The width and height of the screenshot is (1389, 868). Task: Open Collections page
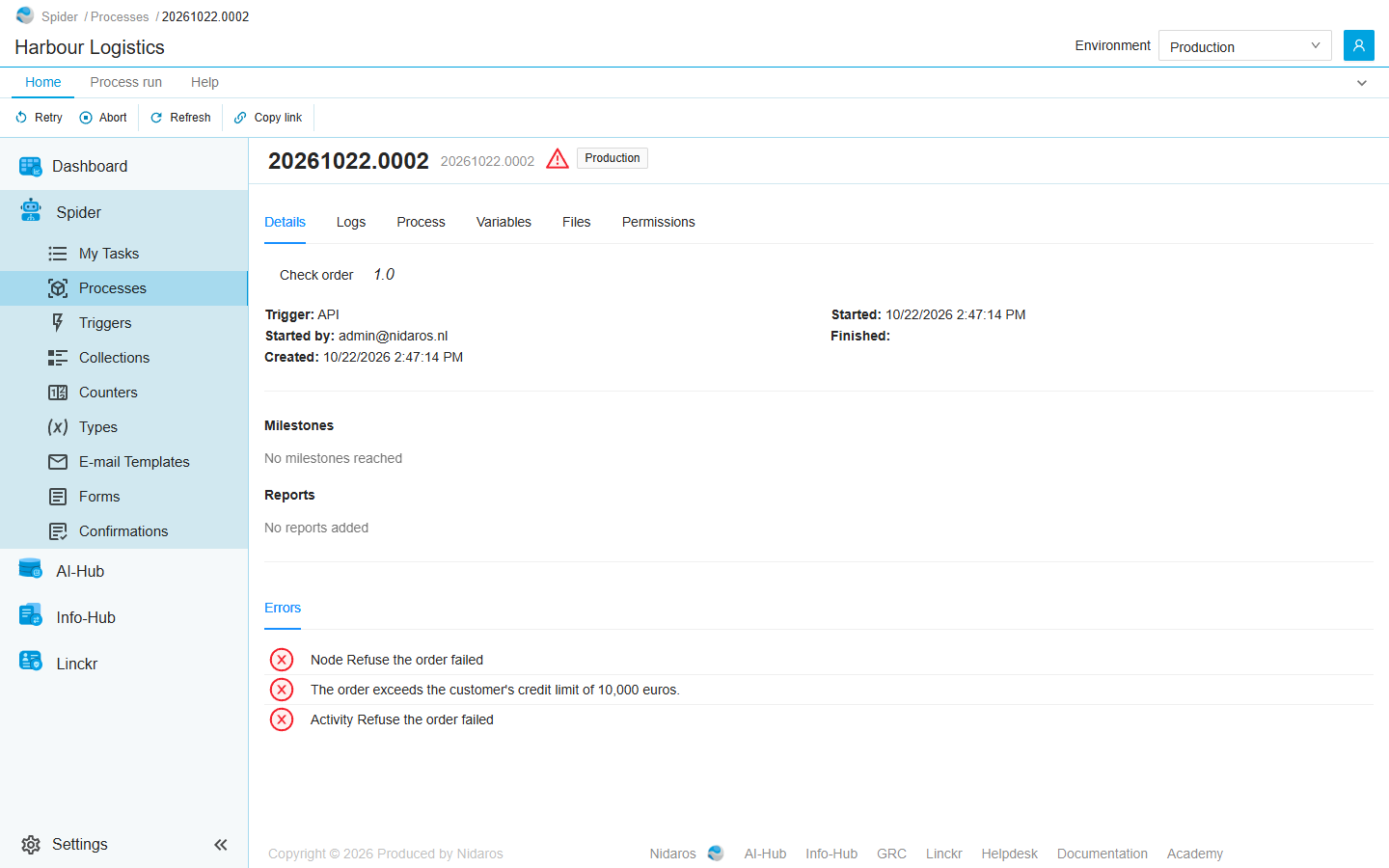coord(123,358)
